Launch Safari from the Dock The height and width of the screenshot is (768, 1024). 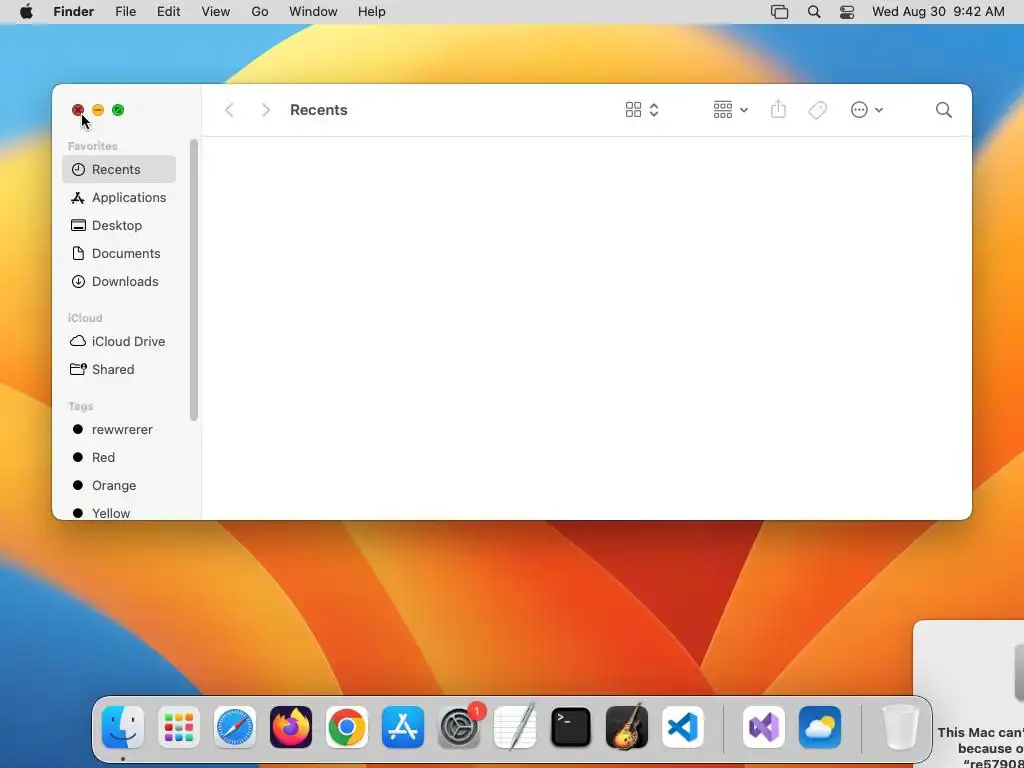[x=234, y=727]
